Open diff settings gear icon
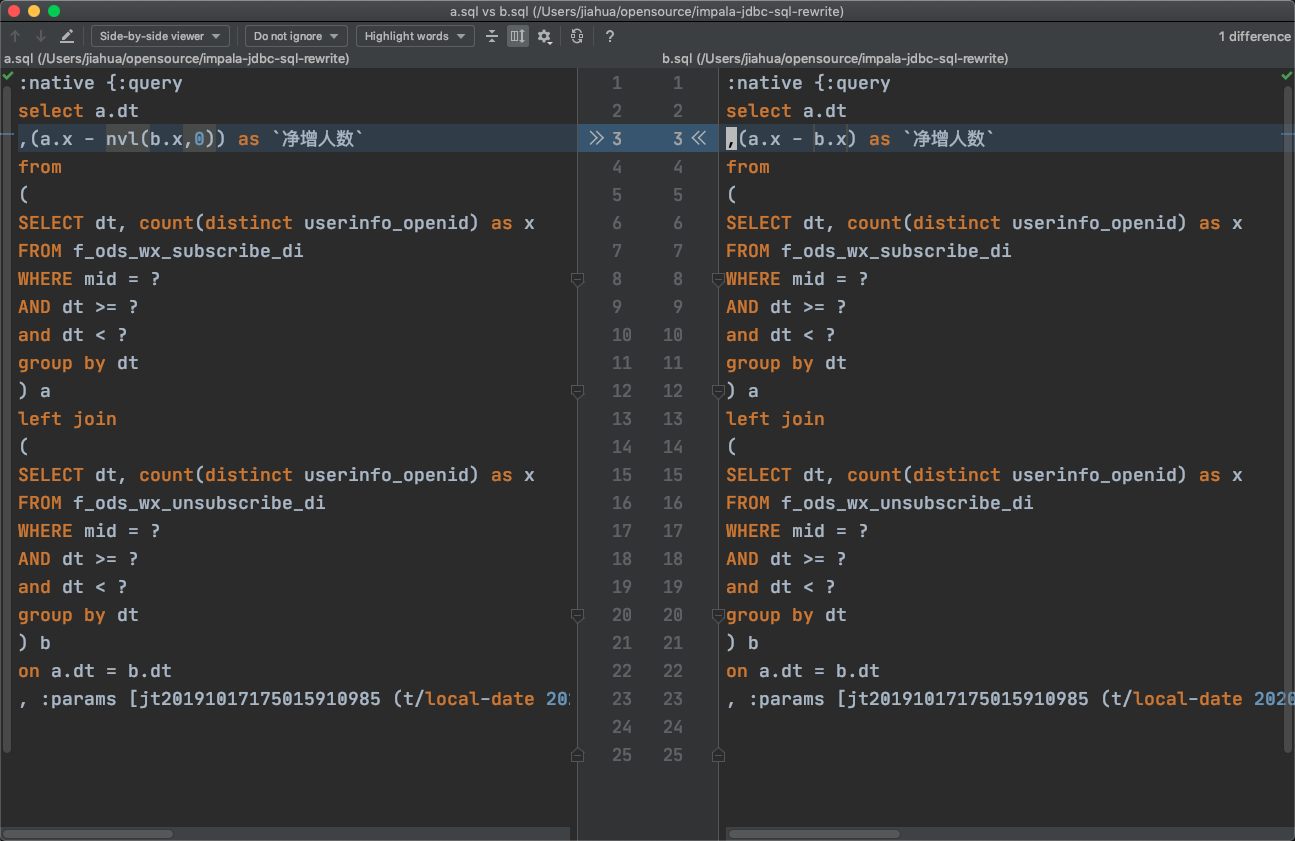1295x841 pixels. [x=544, y=36]
